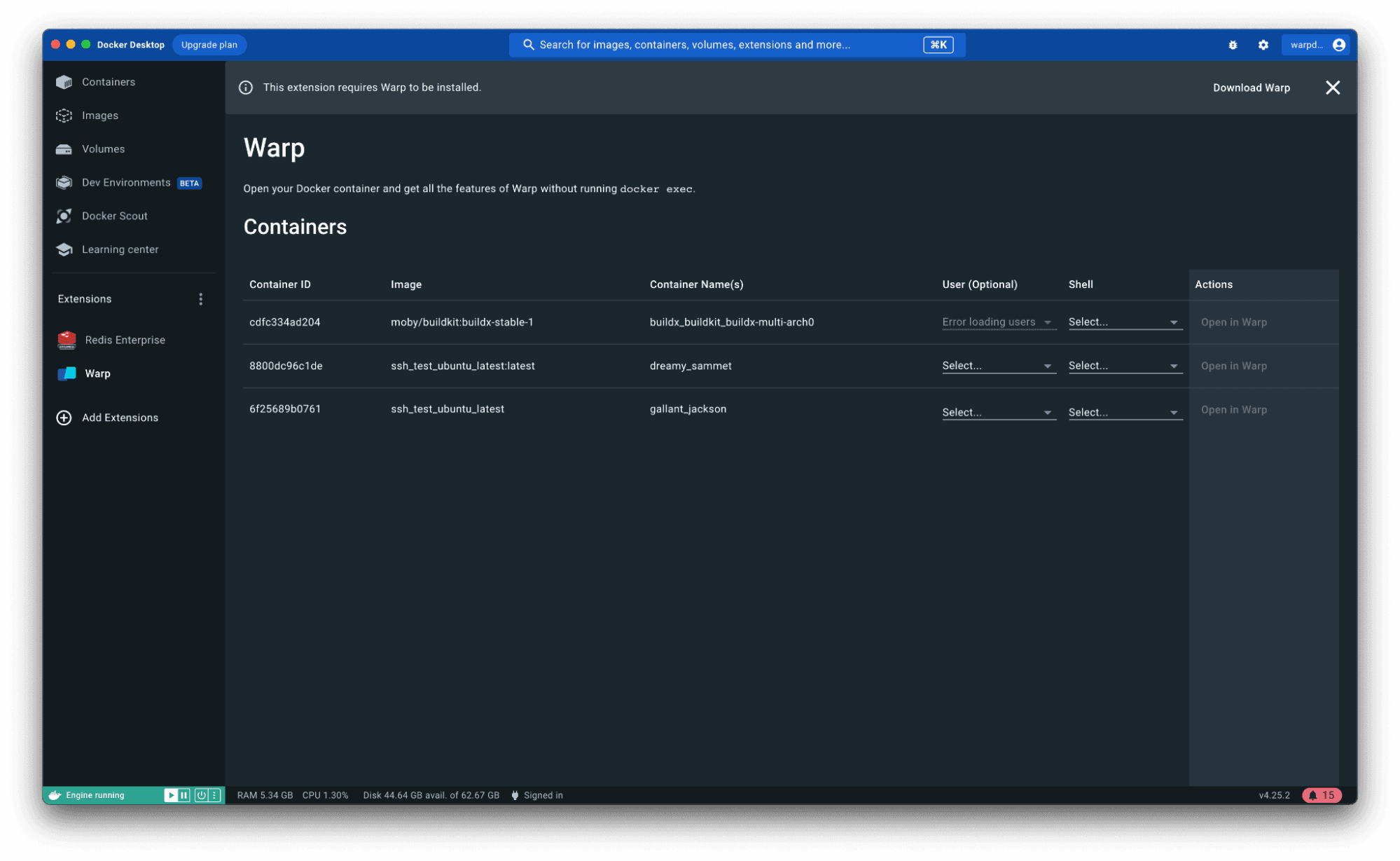This screenshot has height=861, width=1400.
Task: Click the Add Extensions plus icon
Action: (64, 418)
